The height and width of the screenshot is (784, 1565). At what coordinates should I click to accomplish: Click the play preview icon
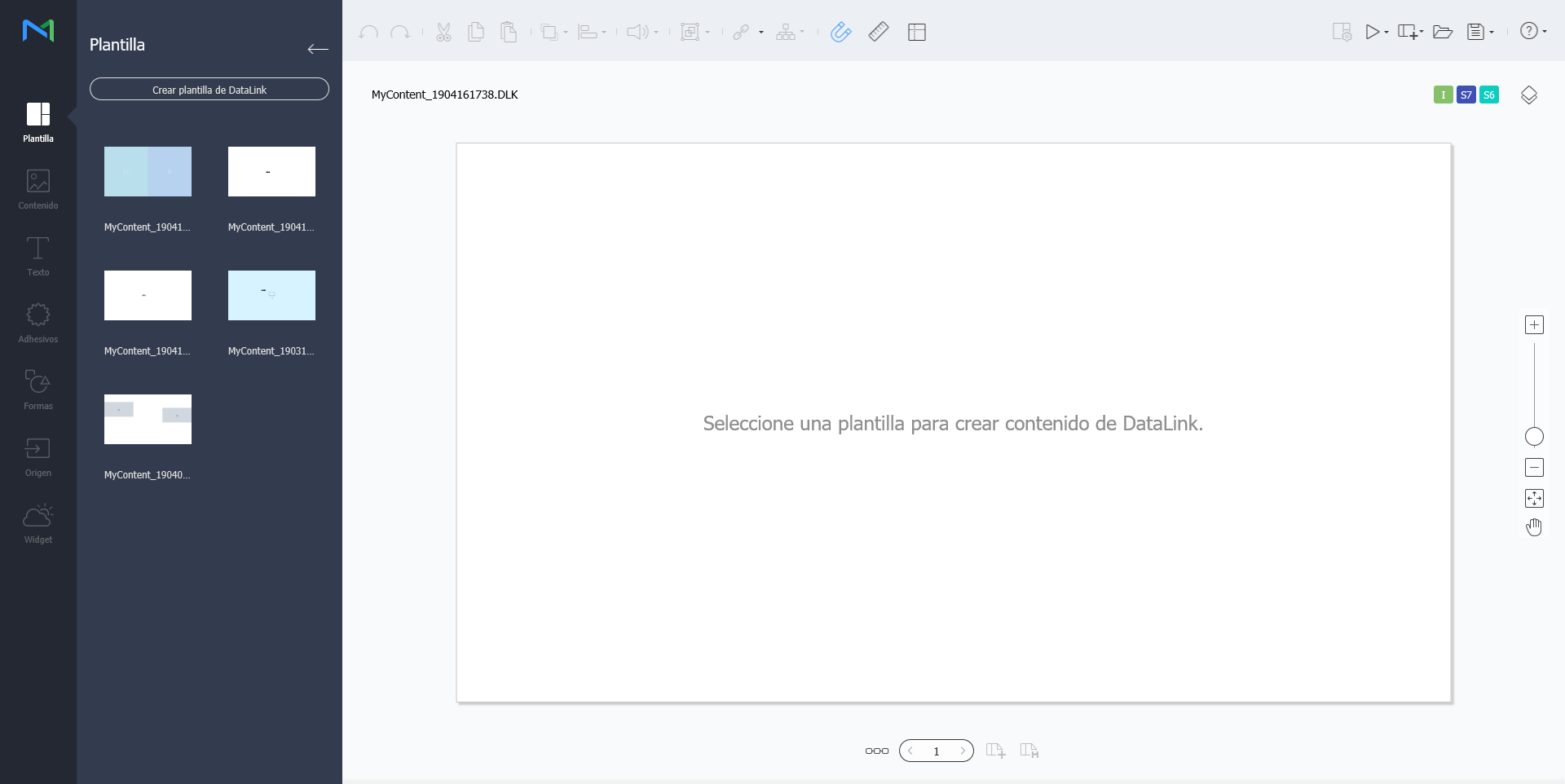[1373, 32]
